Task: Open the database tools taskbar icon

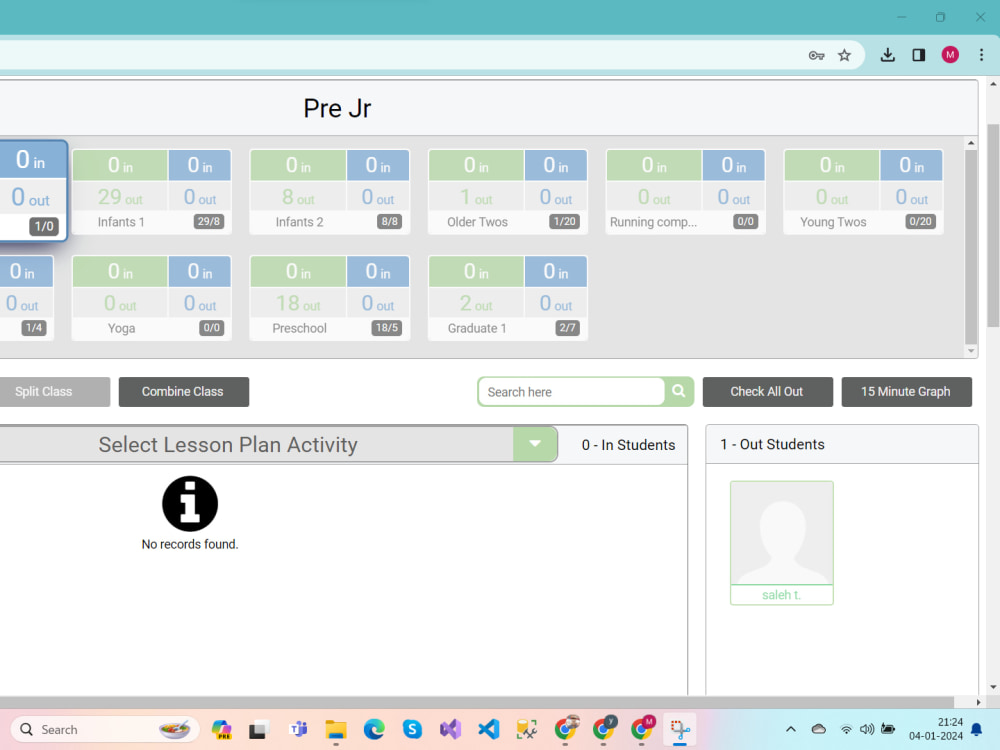Action: [527, 729]
